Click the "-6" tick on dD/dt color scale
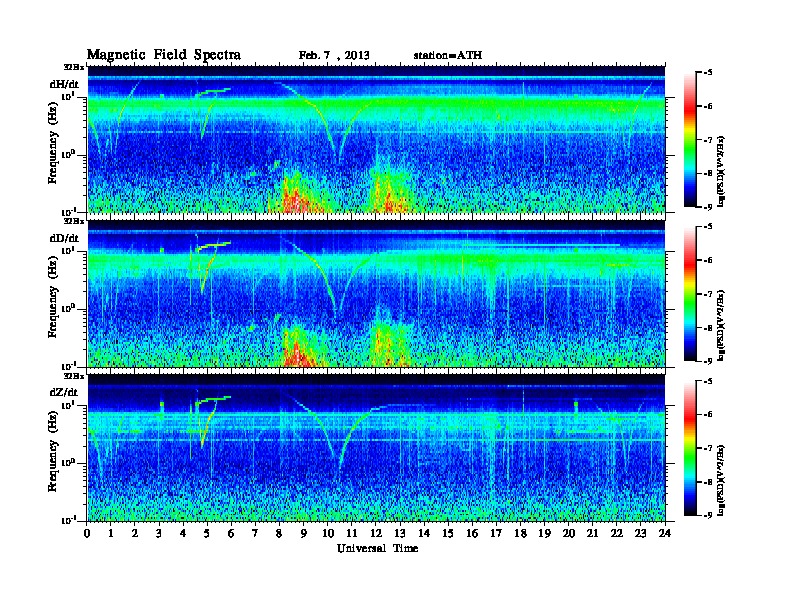792x612 pixels. pos(708,260)
